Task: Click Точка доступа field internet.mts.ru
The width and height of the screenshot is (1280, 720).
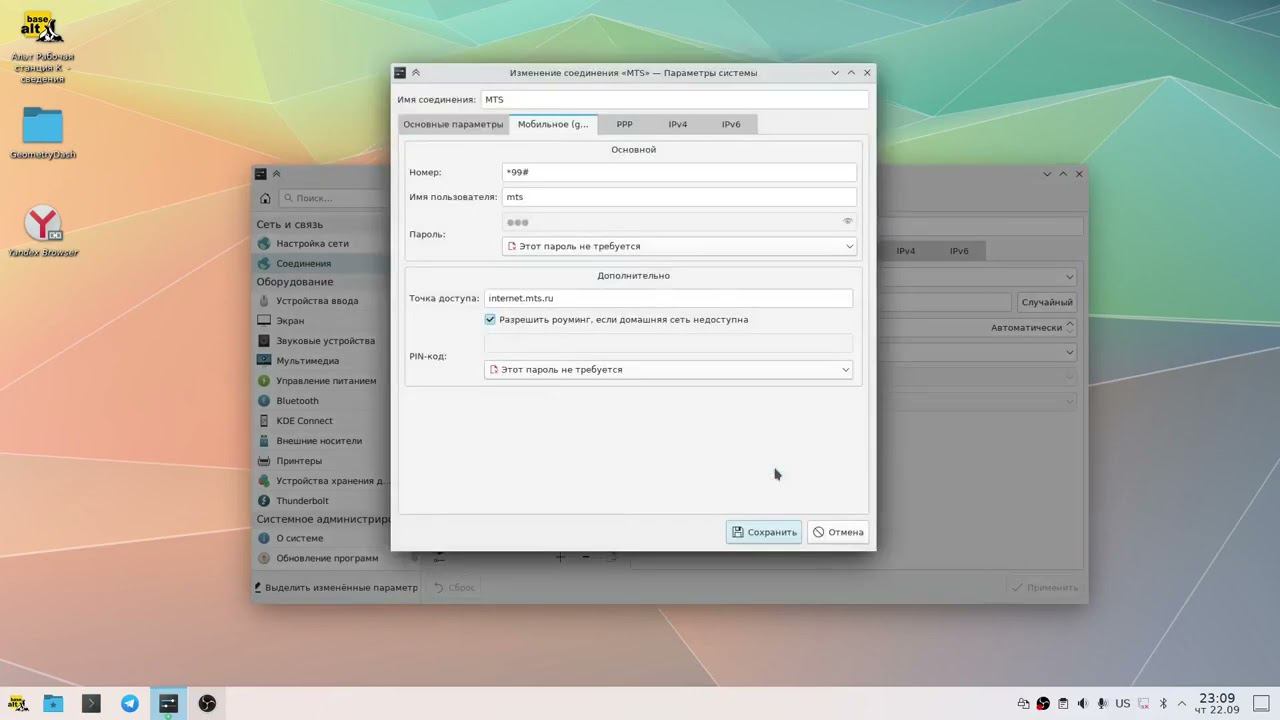Action: (668, 298)
